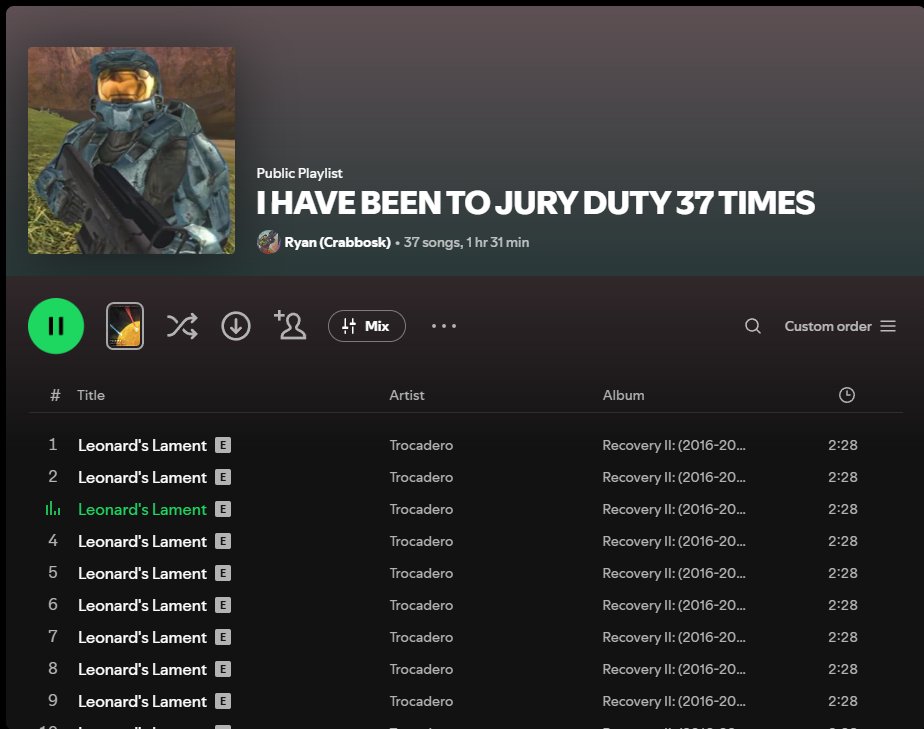Open the Mix button
Viewport: 924px width, 729px height.
pyautogui.click(x=367, y=326)
